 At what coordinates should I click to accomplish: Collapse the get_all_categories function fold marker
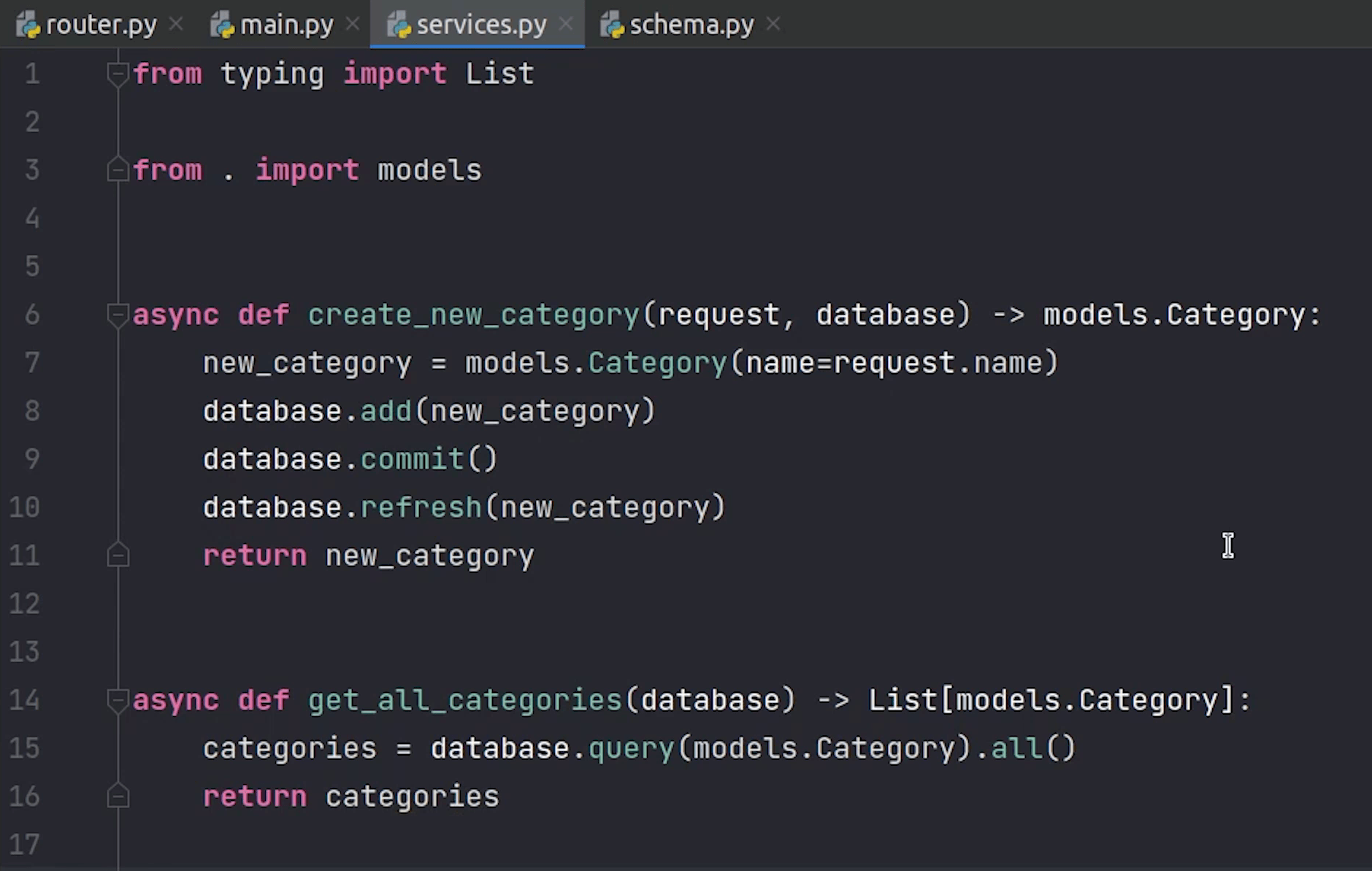tap(118, 700)
